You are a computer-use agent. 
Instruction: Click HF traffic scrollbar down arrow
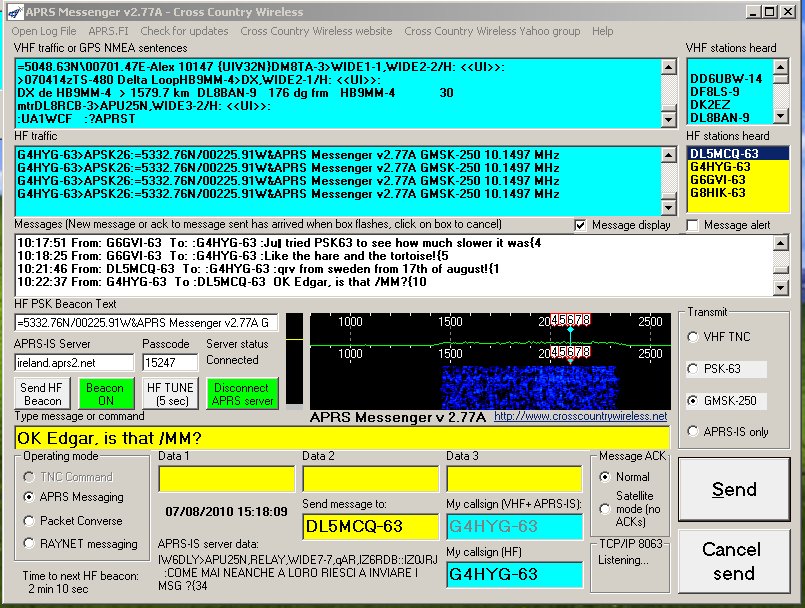(x=668, y=207)
